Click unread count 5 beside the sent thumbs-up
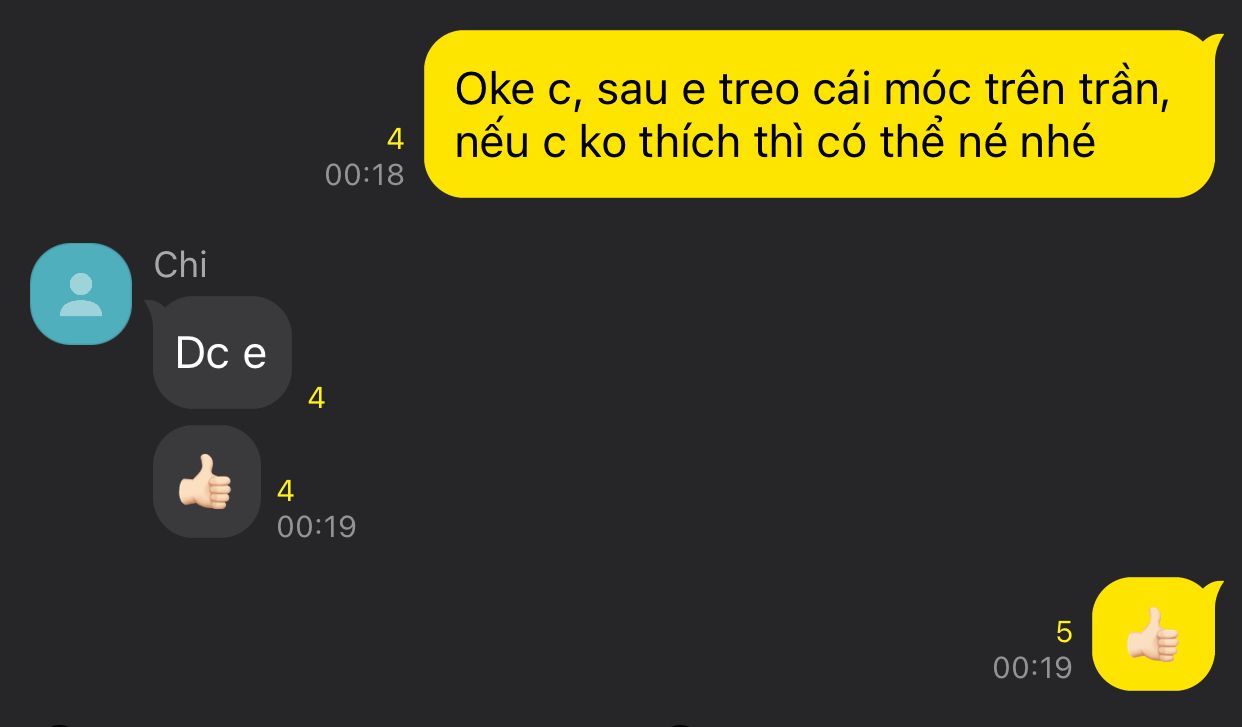This screenshot has height=727, width=1242. click(1064, 632)
